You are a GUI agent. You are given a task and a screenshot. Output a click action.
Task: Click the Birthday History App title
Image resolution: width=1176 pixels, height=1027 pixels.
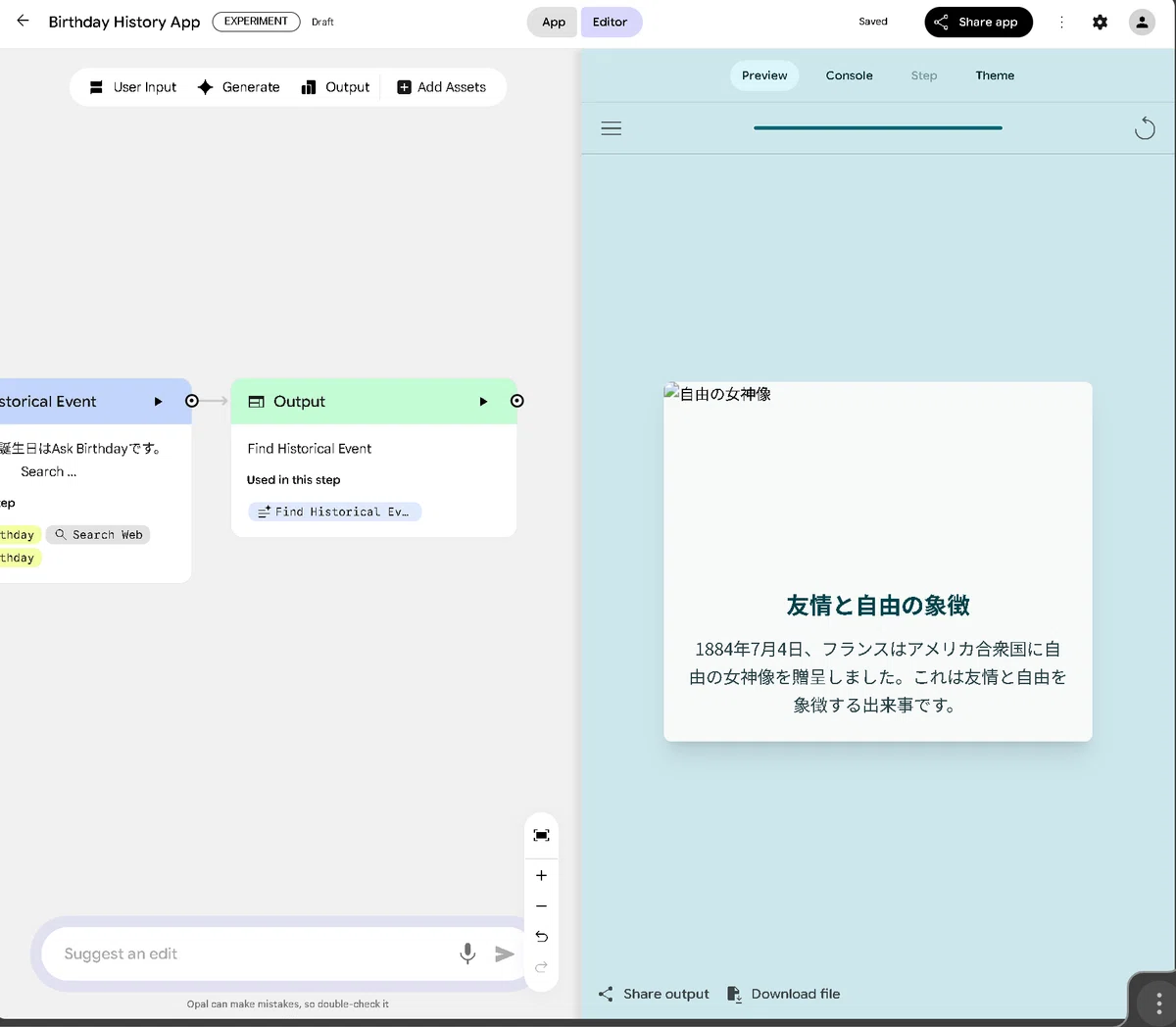click(124, 22)
